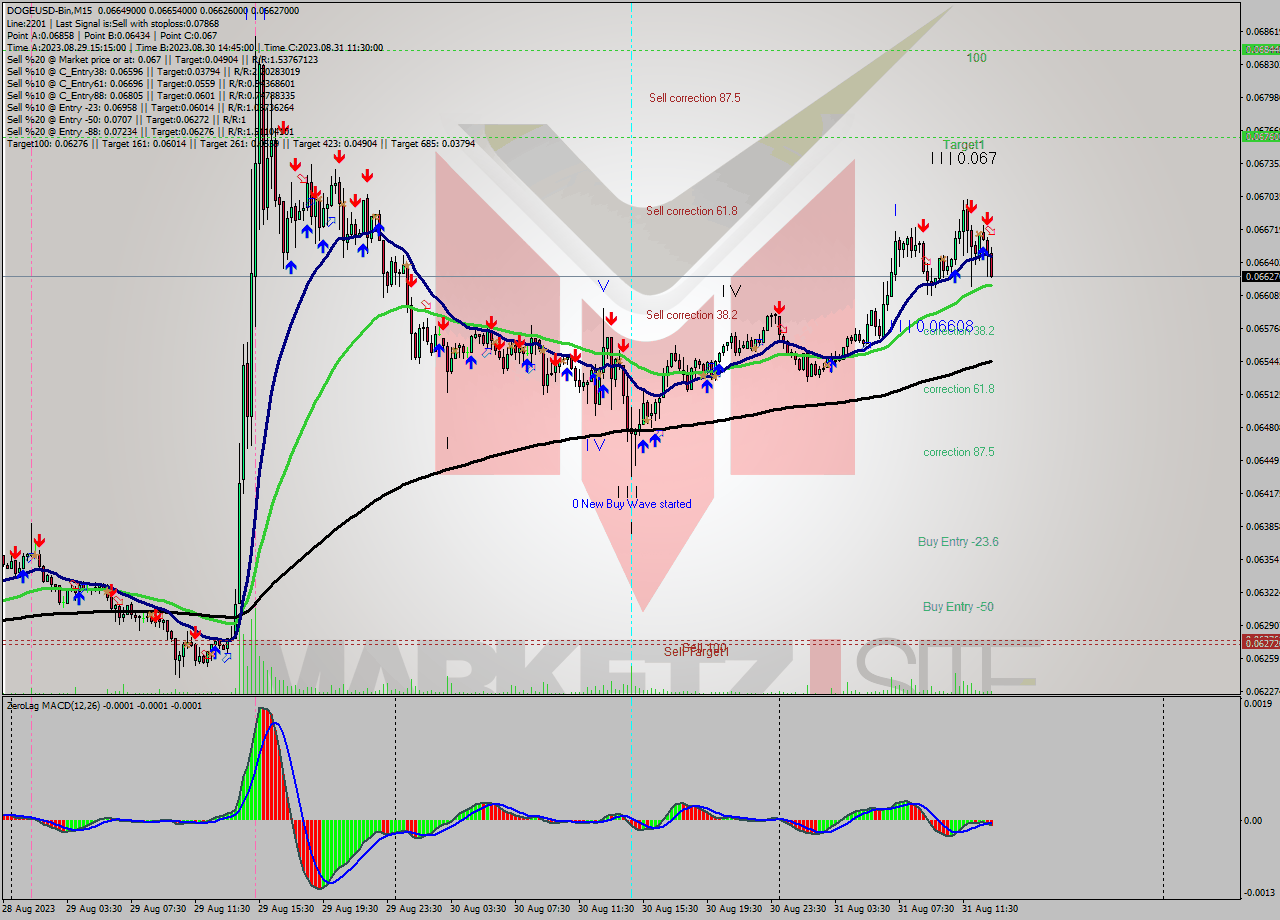
Task: Click '29 Aug 03:30' on the time axis
Action: coord(94,909)
